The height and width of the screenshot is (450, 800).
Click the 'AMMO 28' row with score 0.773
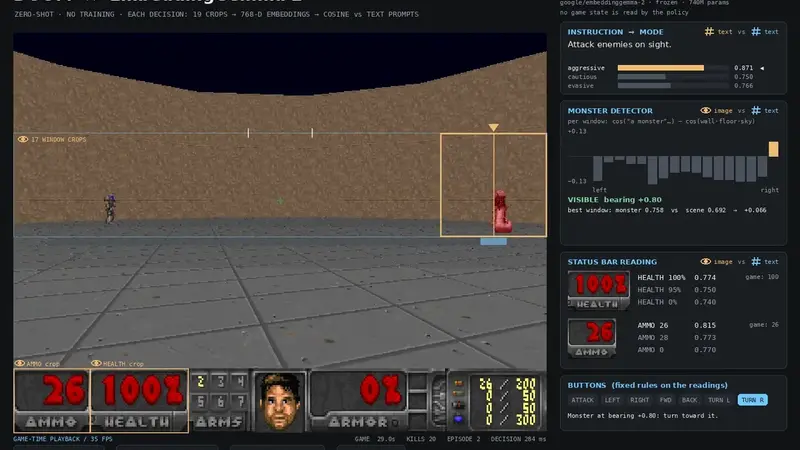677,337
